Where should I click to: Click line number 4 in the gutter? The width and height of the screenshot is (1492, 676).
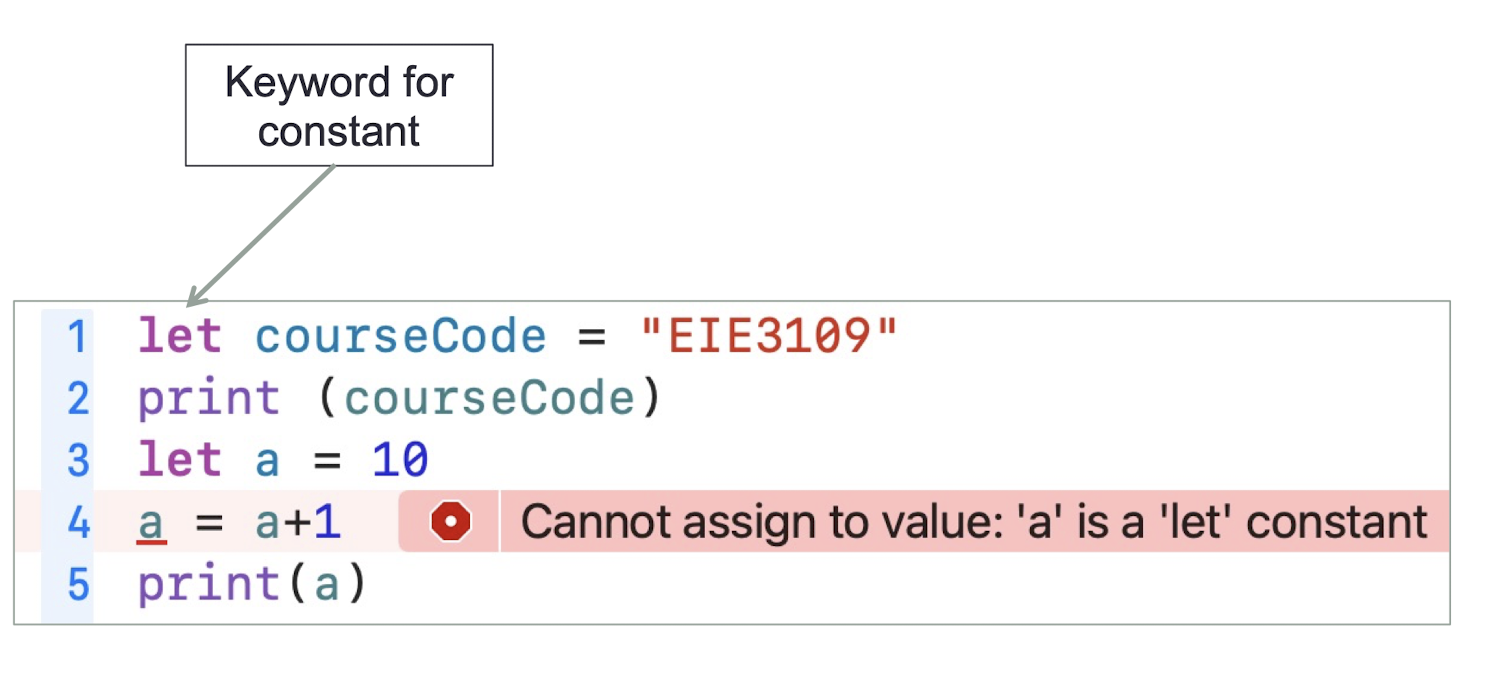tap(78, 523)
